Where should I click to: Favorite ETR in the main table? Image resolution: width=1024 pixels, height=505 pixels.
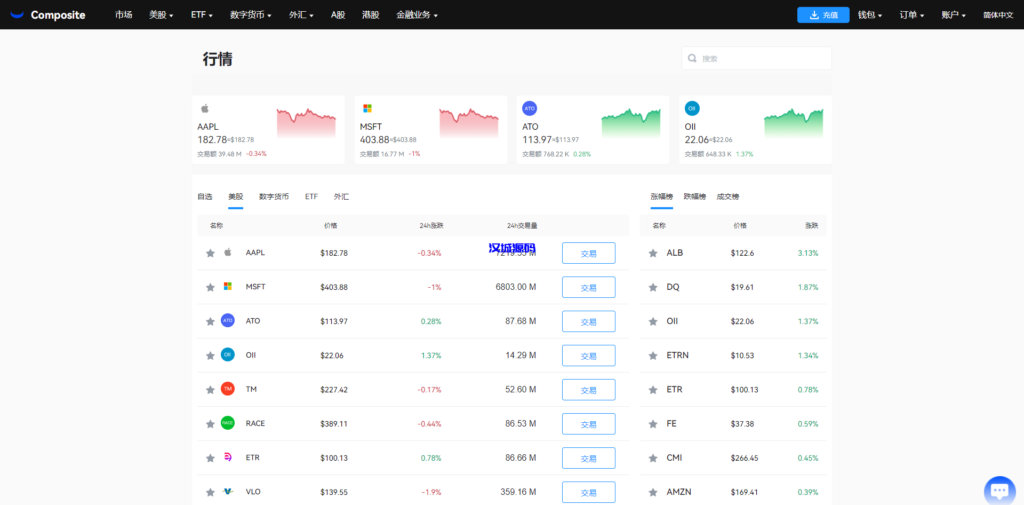click(210, 458)
